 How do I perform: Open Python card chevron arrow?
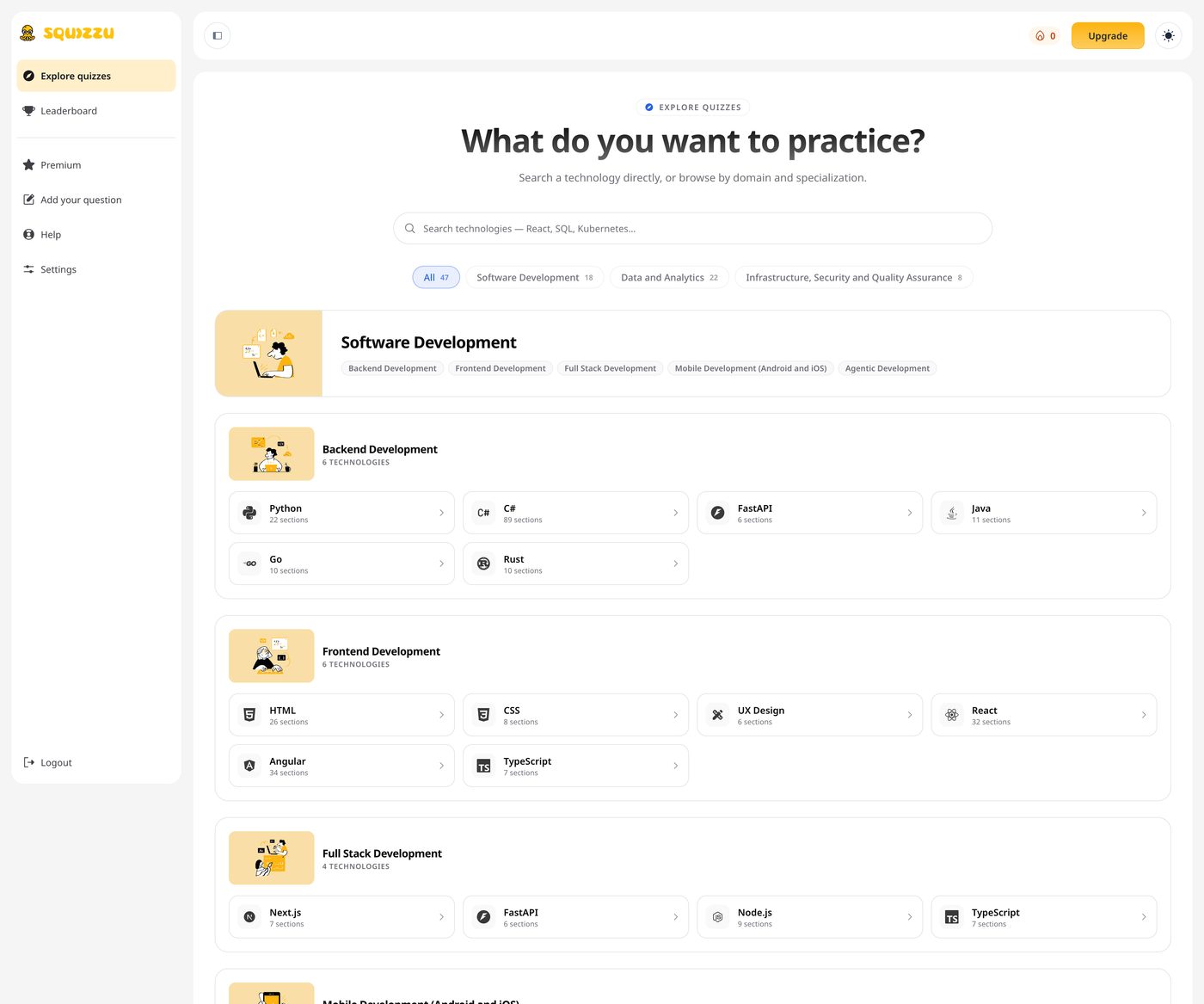point(442,513)
